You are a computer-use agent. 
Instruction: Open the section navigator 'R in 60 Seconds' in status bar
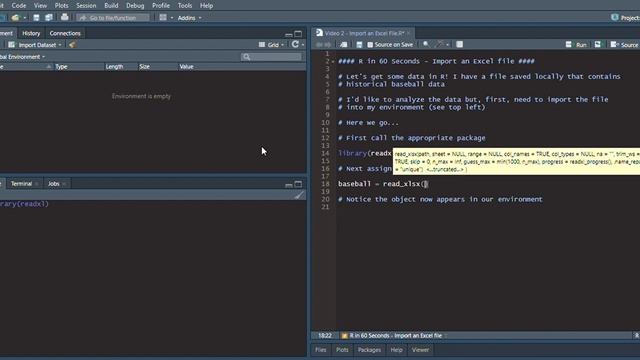click(392, 336)
